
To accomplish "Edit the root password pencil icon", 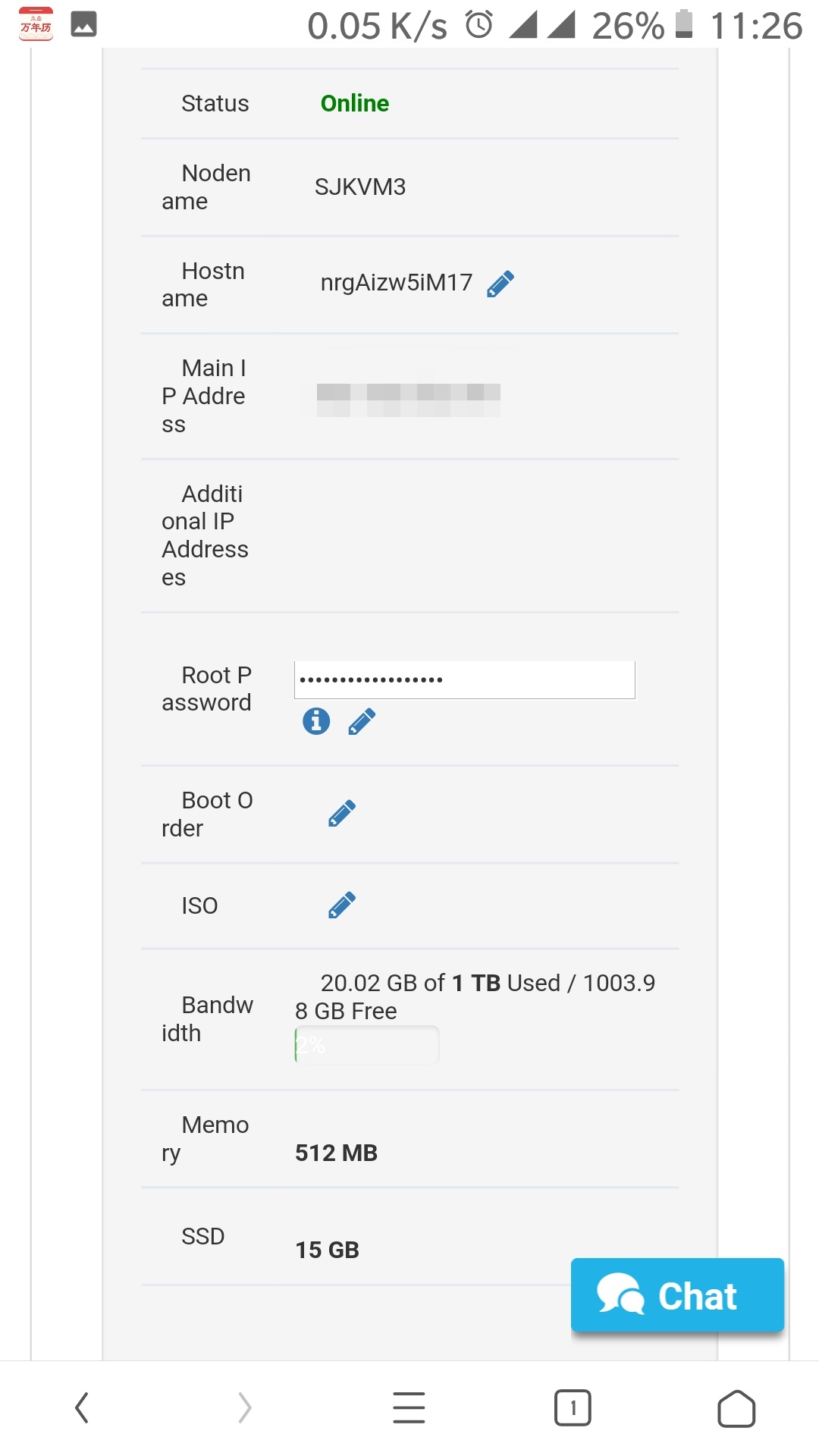I will (362, 721).
